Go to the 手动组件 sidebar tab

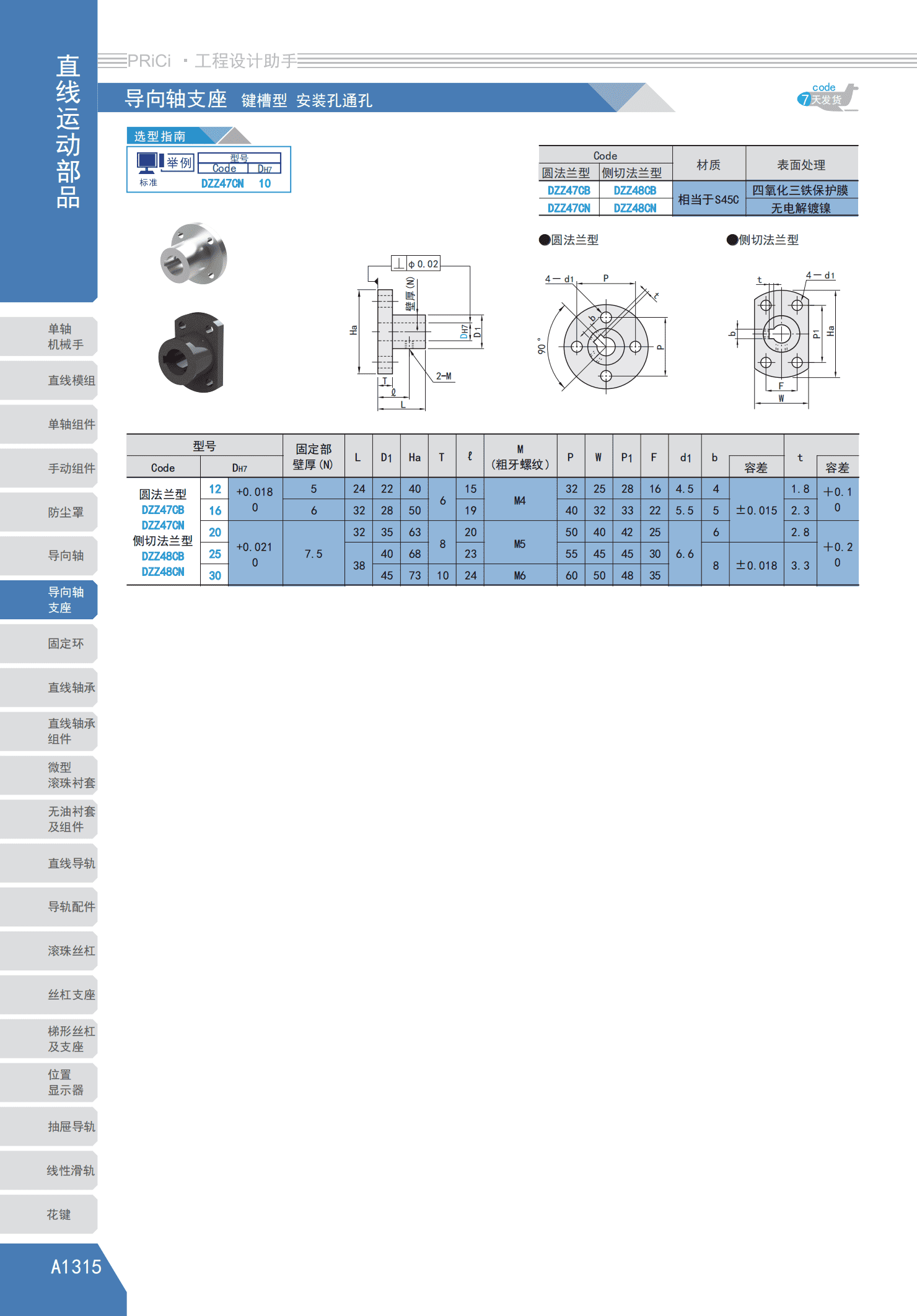point(49,468)
